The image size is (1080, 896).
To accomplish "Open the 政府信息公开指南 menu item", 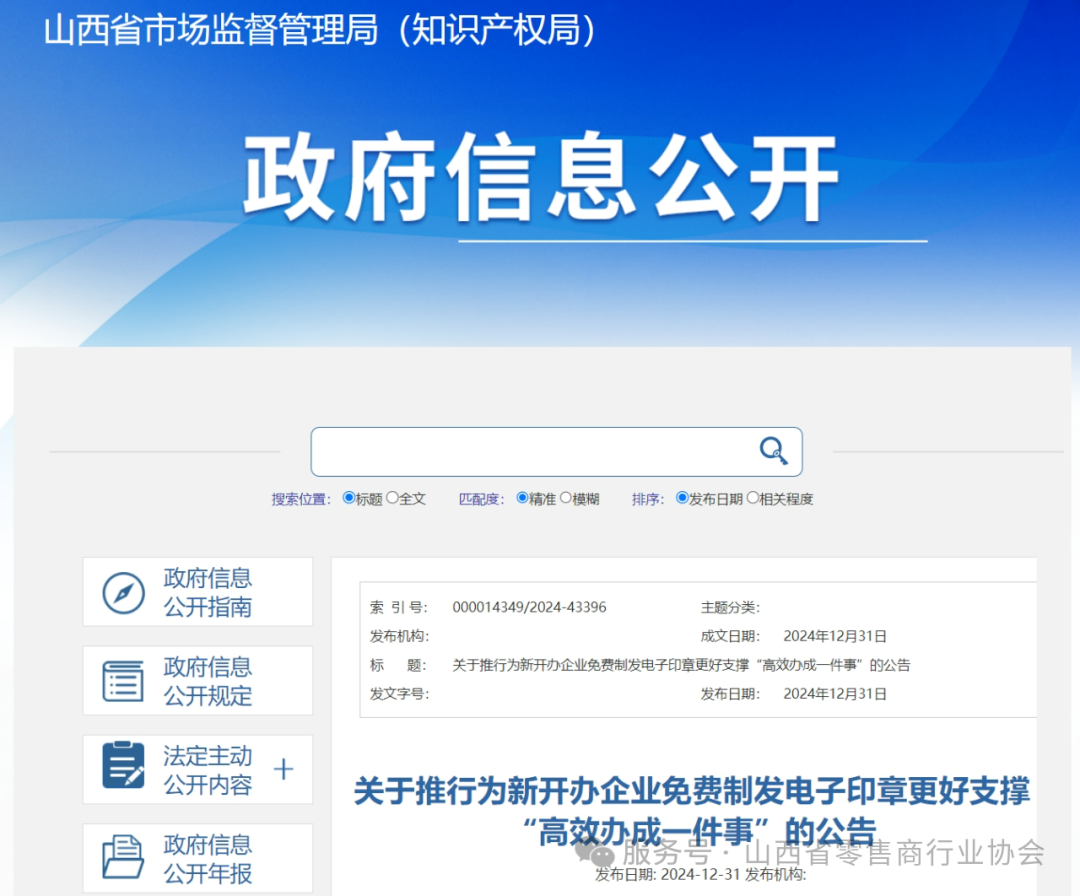I will (x=207, y=593).
